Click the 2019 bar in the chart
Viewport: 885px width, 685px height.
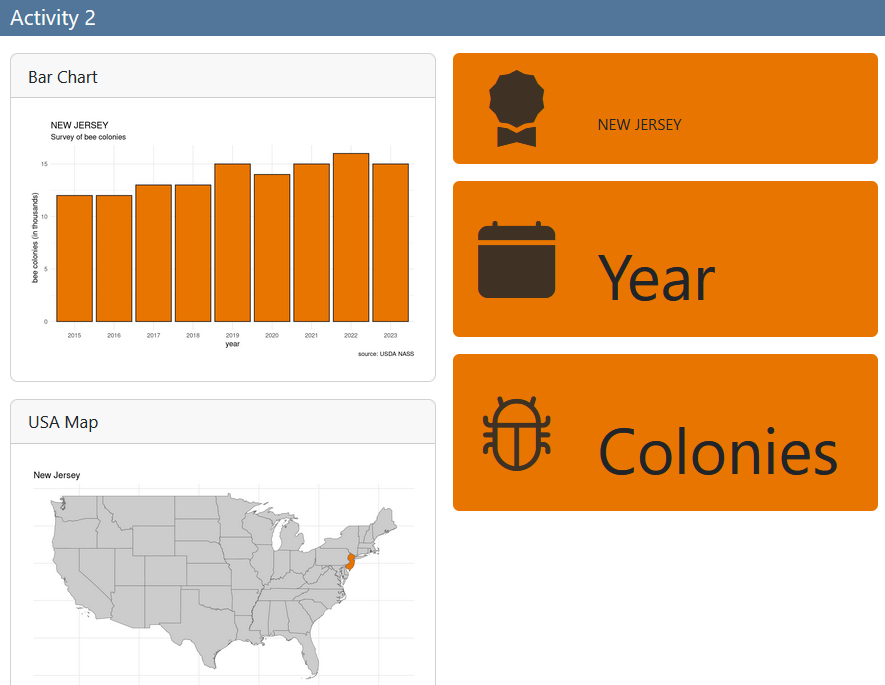(x=232, y=243)
